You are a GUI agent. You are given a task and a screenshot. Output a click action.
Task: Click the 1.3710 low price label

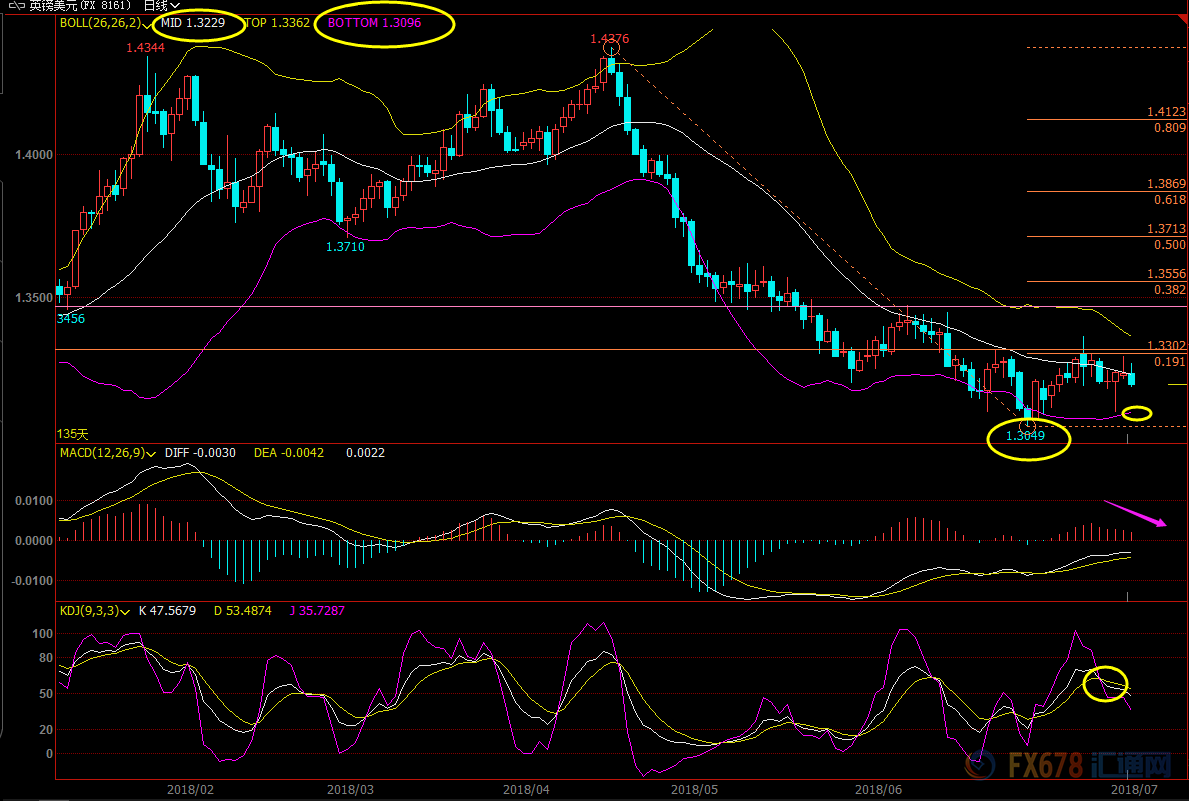[x=345, y=246]
